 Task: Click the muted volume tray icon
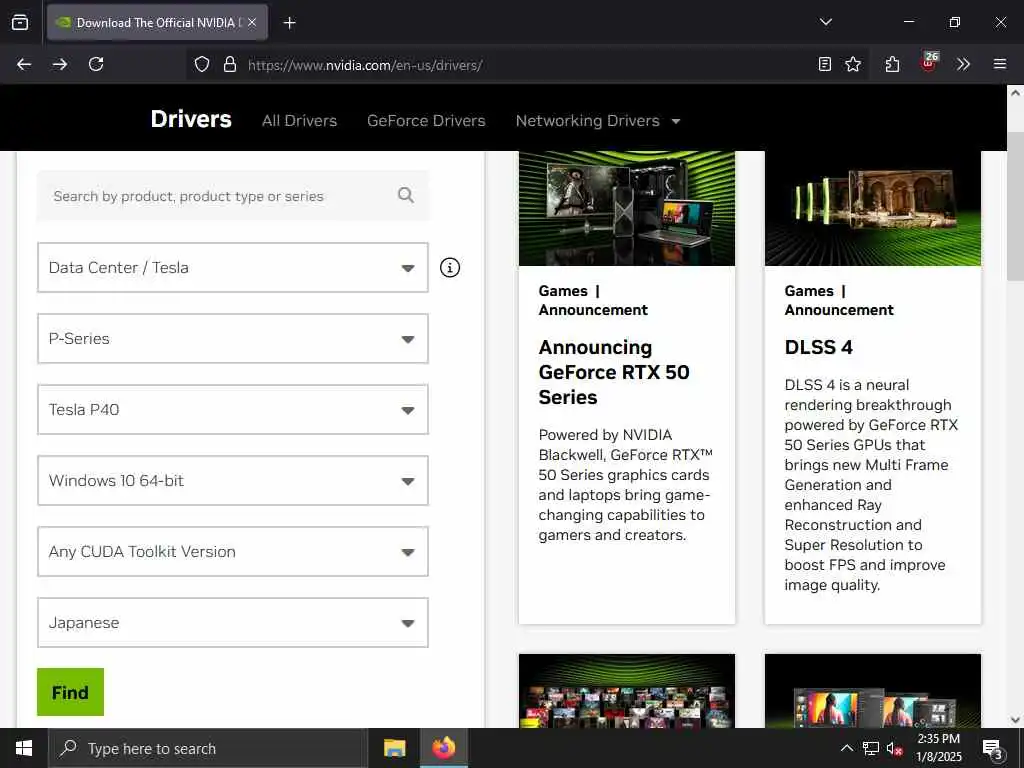(895, 748)
